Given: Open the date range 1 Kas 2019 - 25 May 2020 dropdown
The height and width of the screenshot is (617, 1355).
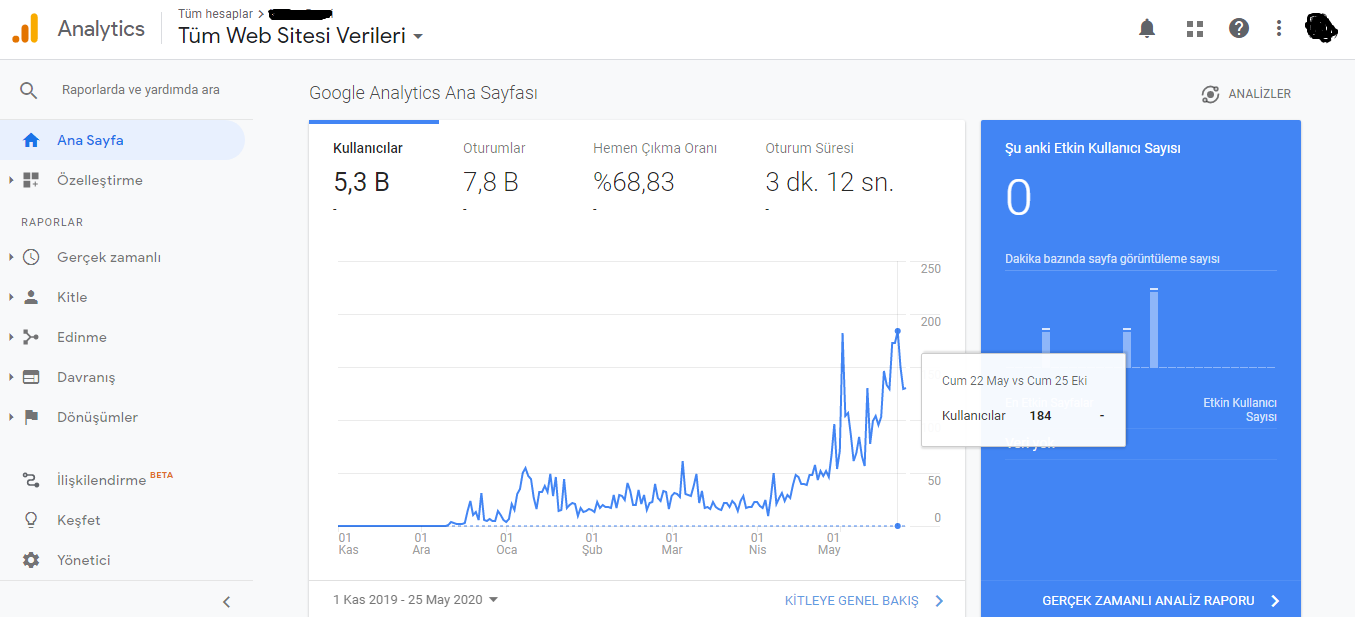Looking at the screenshot, I should click(416, 600).
